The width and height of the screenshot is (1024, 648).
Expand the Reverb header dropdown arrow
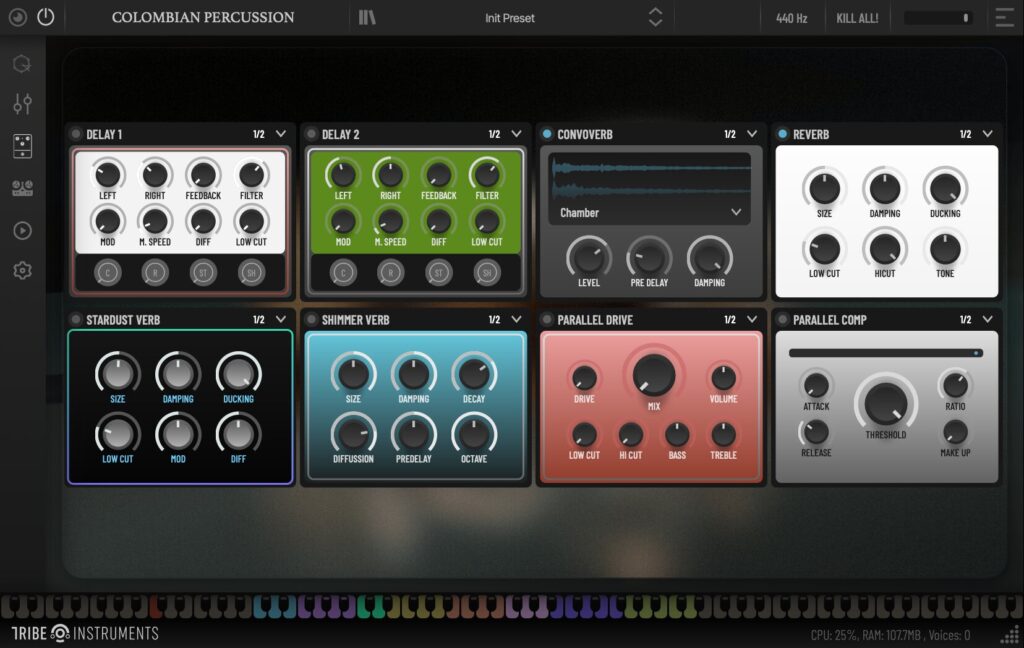[x=987, y=134]
